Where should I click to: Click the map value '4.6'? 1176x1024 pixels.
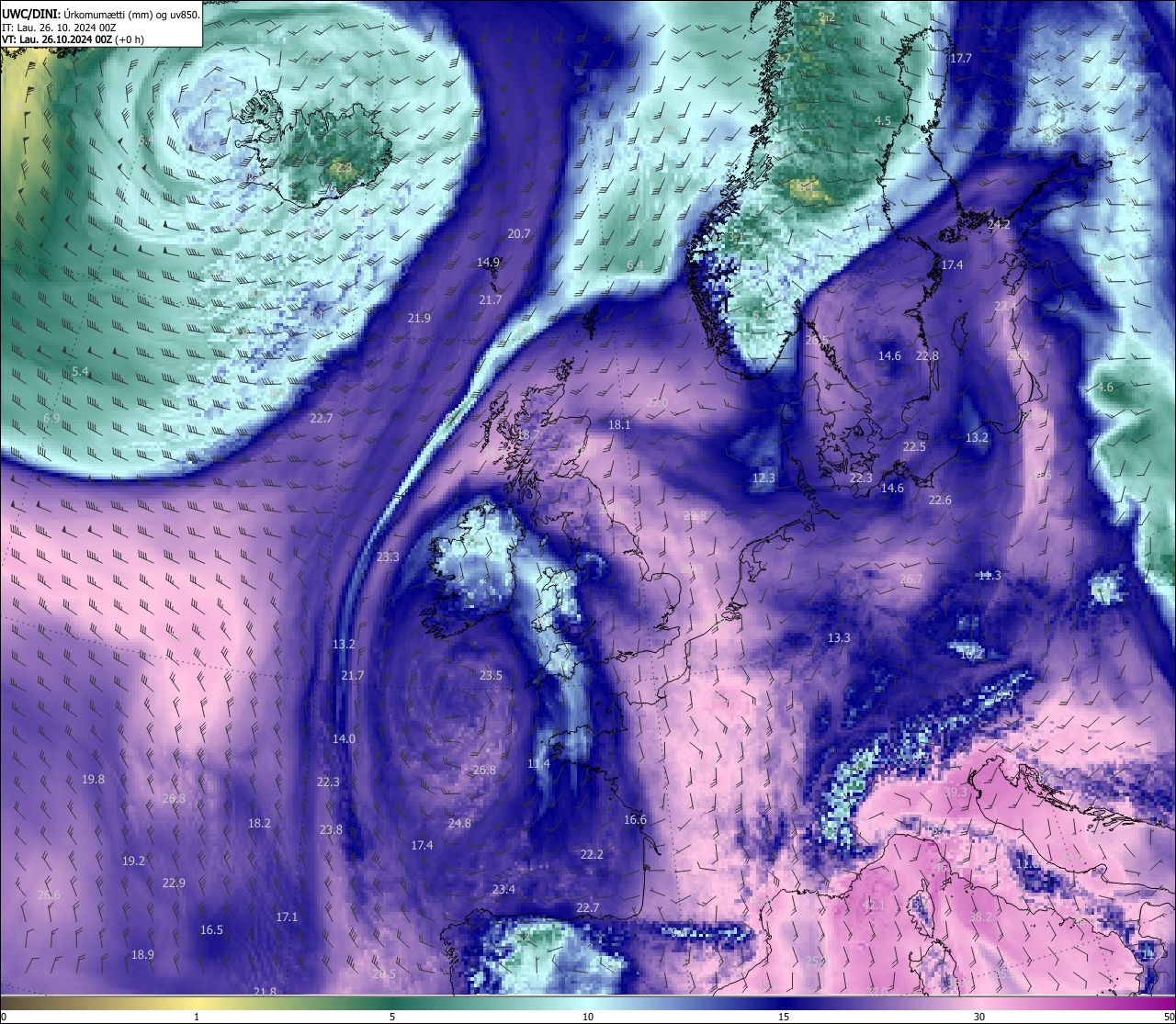coord(1104,388)
